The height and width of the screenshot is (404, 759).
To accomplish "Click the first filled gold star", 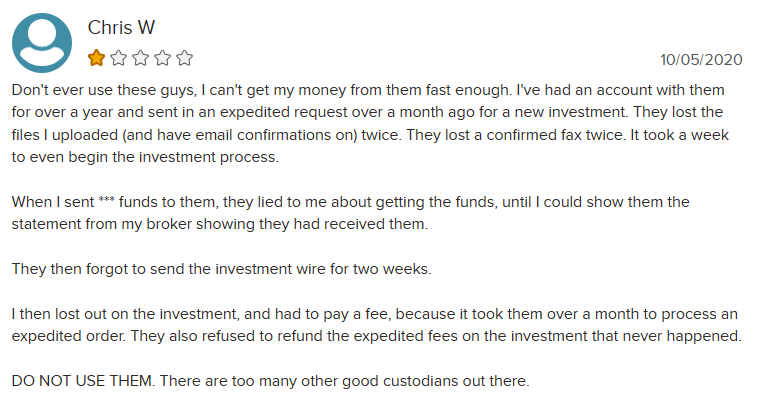I will 96,58.
